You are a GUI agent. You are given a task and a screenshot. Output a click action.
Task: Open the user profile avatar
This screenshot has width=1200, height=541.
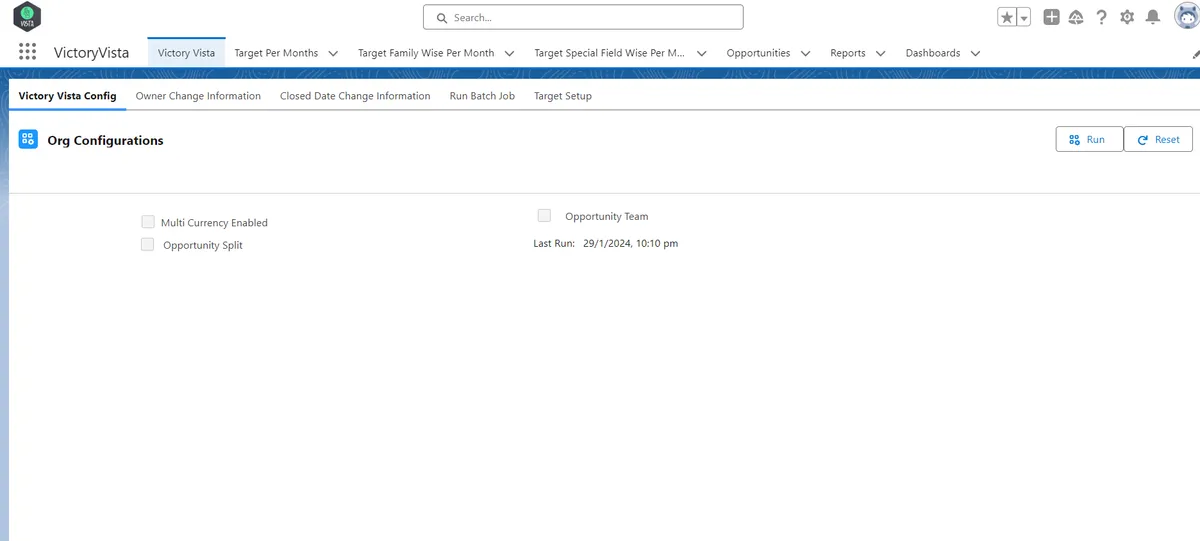click(1185, 16)
